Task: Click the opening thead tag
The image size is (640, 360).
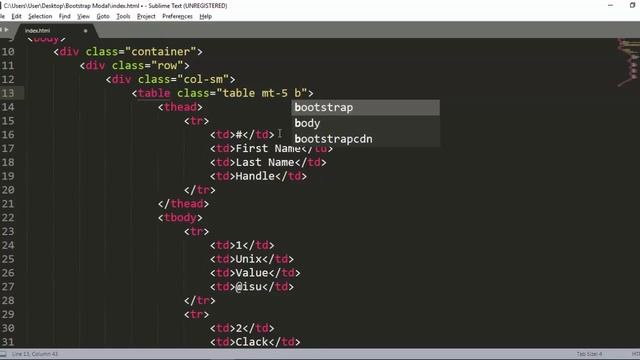Action: click(x=180, y=107)
